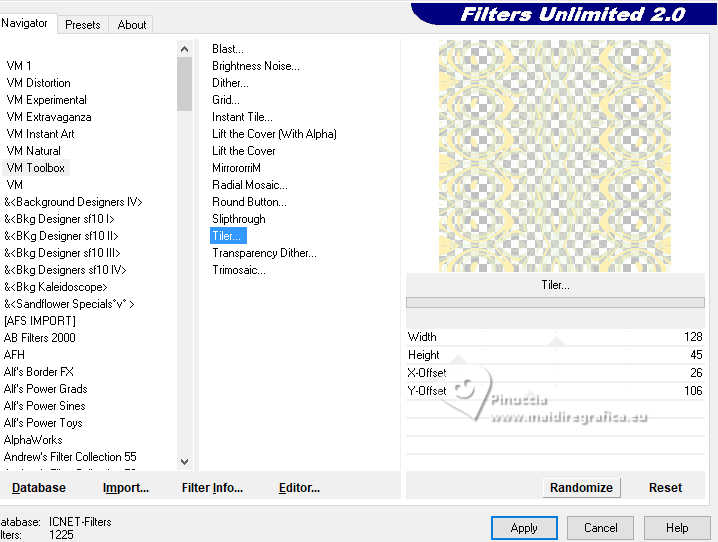Select the plain VM category
The image size is (718, 542).
pyautogui.click(x=15, y=184)
